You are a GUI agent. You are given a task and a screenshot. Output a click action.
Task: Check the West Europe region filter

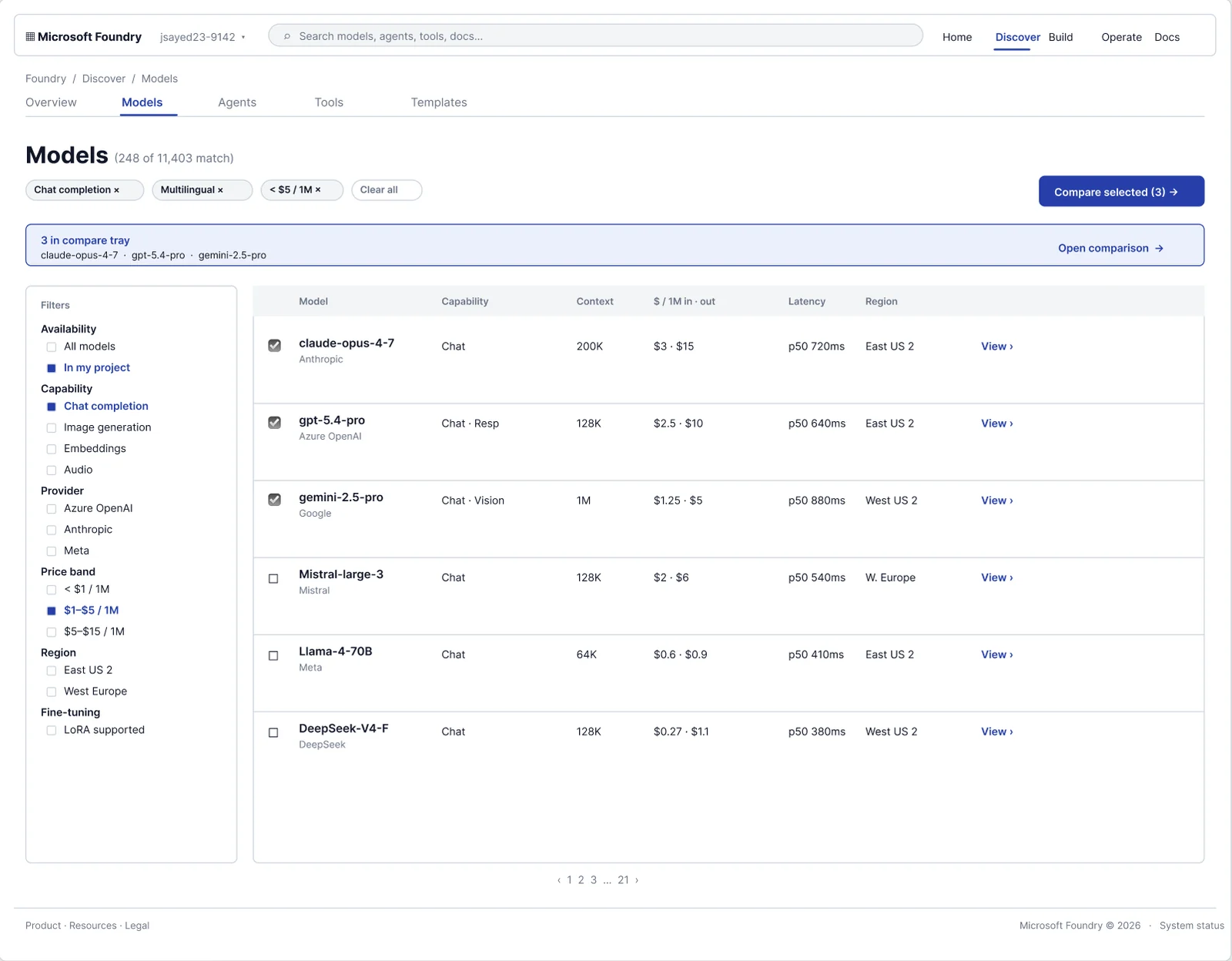click(52, 691)
